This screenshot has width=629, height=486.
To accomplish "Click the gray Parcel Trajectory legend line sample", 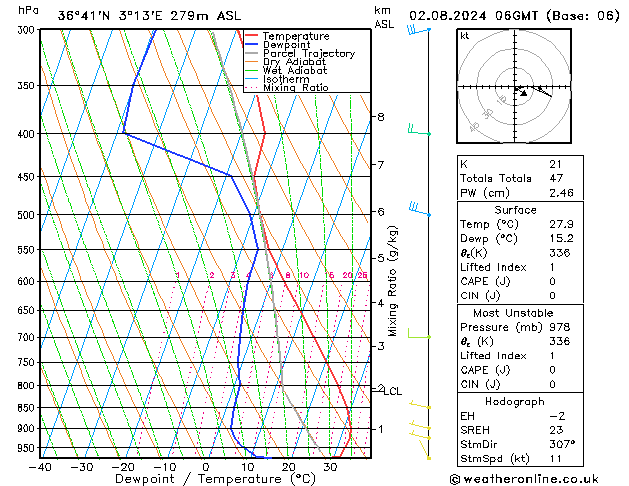I will pyautogui.click(x=252, y=53).
